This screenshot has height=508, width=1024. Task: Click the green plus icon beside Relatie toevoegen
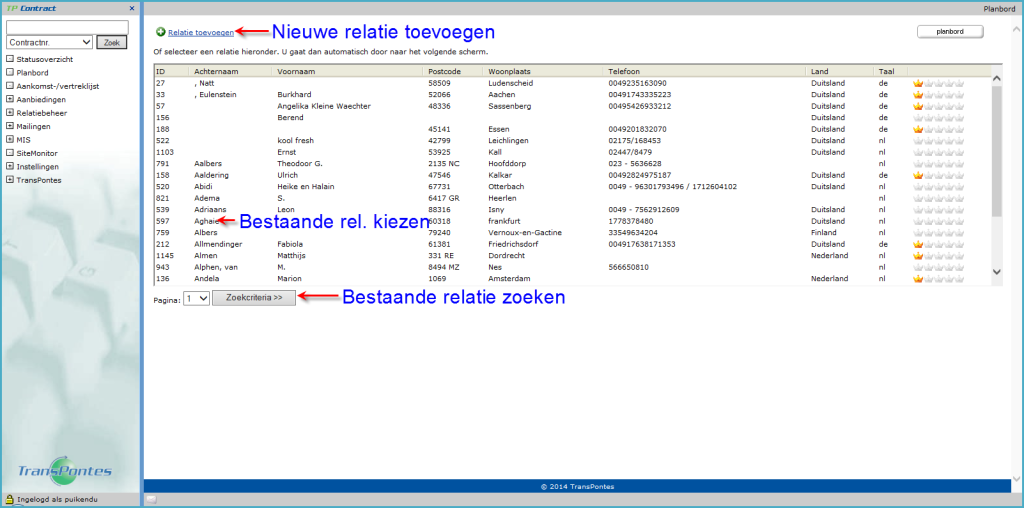tap(160, 33)
